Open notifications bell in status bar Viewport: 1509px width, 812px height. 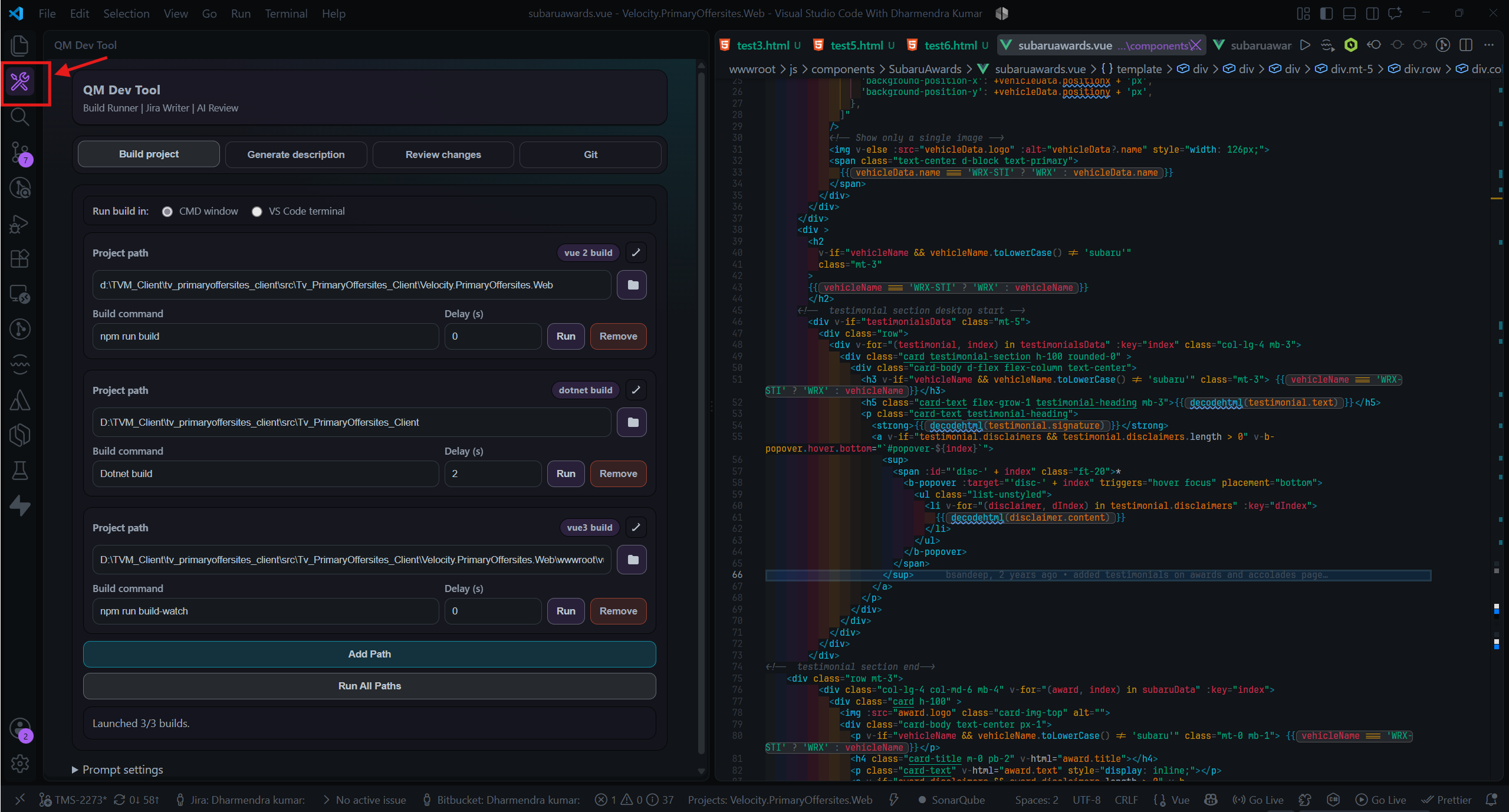(1491, 800)
